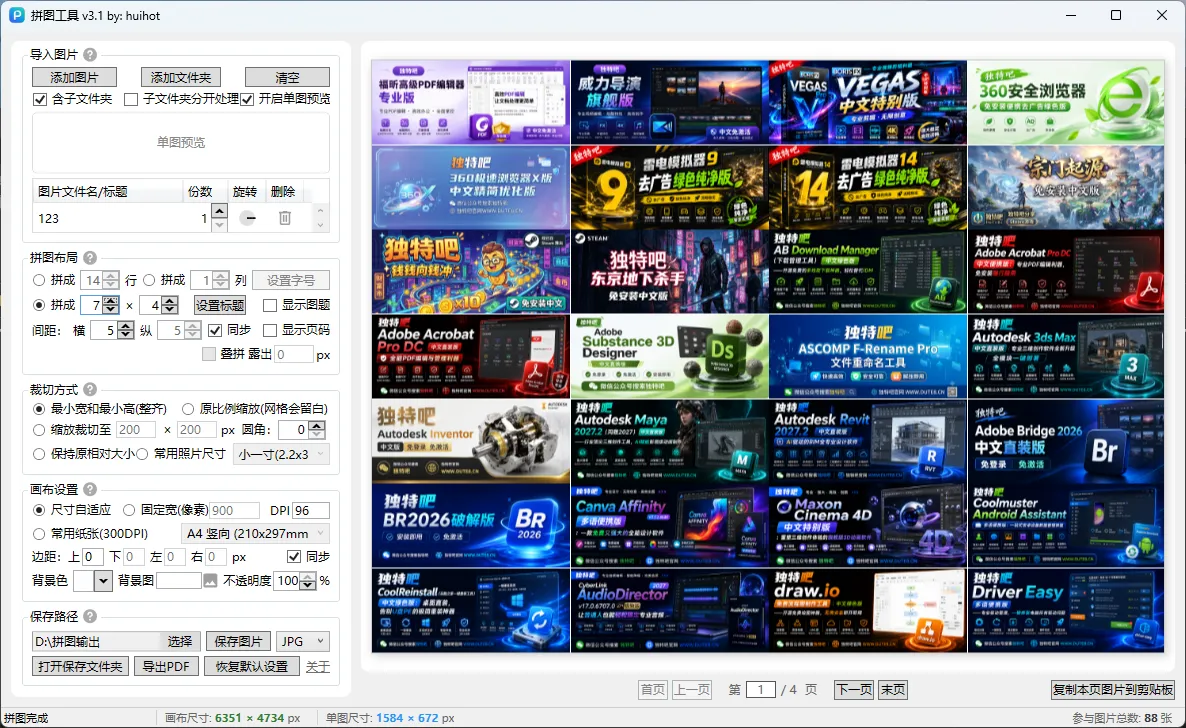
Task: Select the draw.io thumbnail
Action: tap(868, 611)
